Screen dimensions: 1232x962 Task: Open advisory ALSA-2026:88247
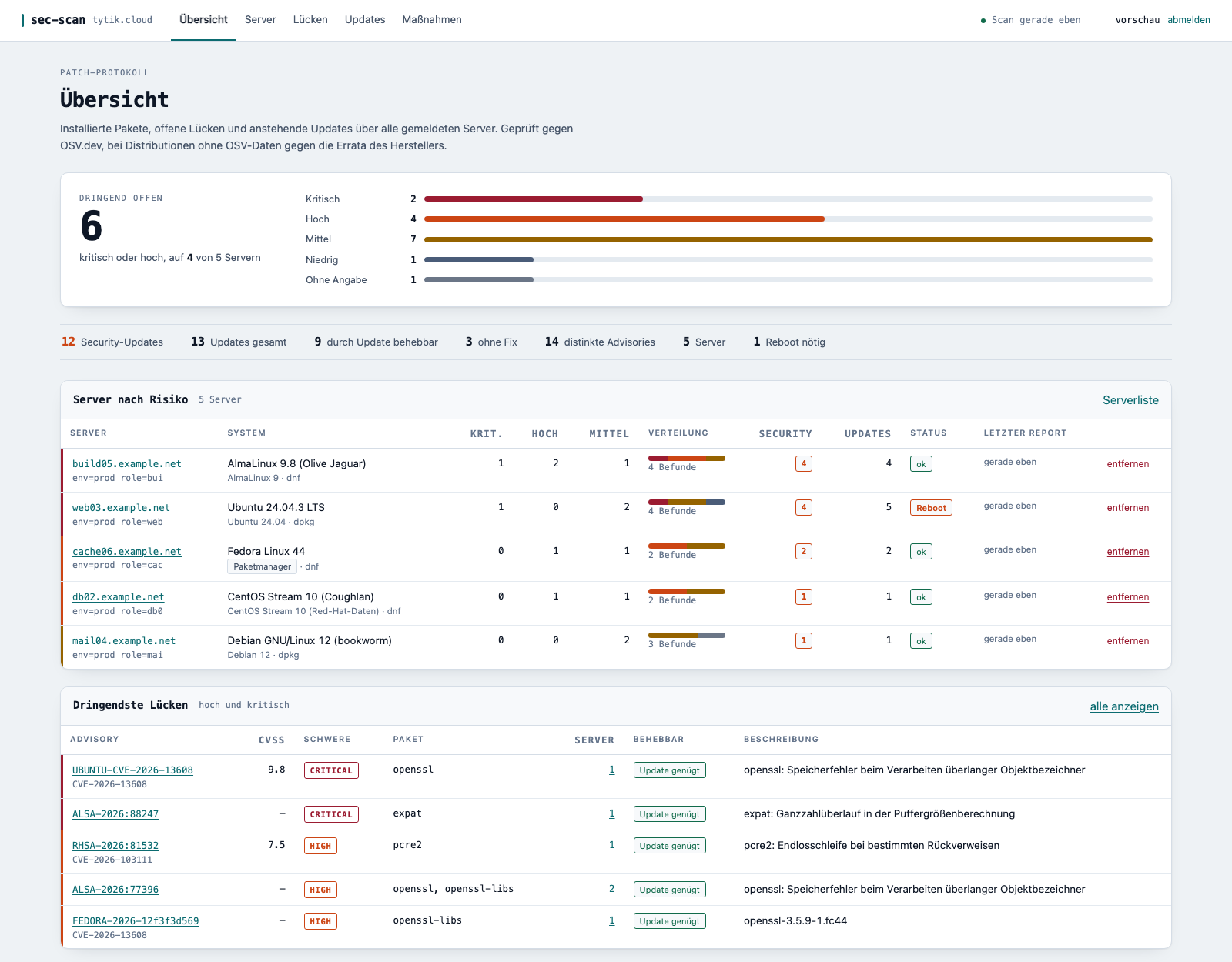[115, 814]
